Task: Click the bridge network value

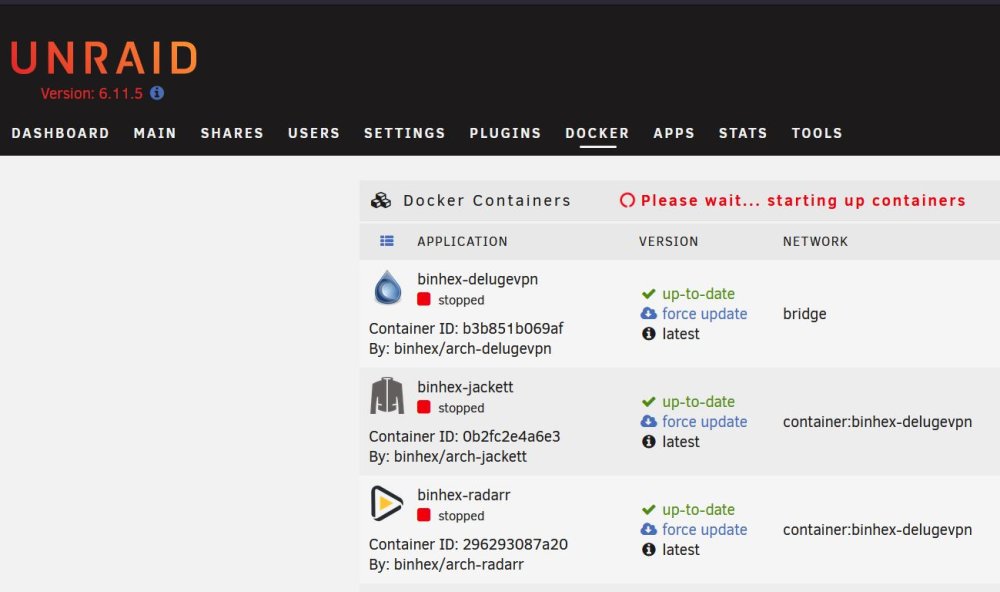Action: 804,314
